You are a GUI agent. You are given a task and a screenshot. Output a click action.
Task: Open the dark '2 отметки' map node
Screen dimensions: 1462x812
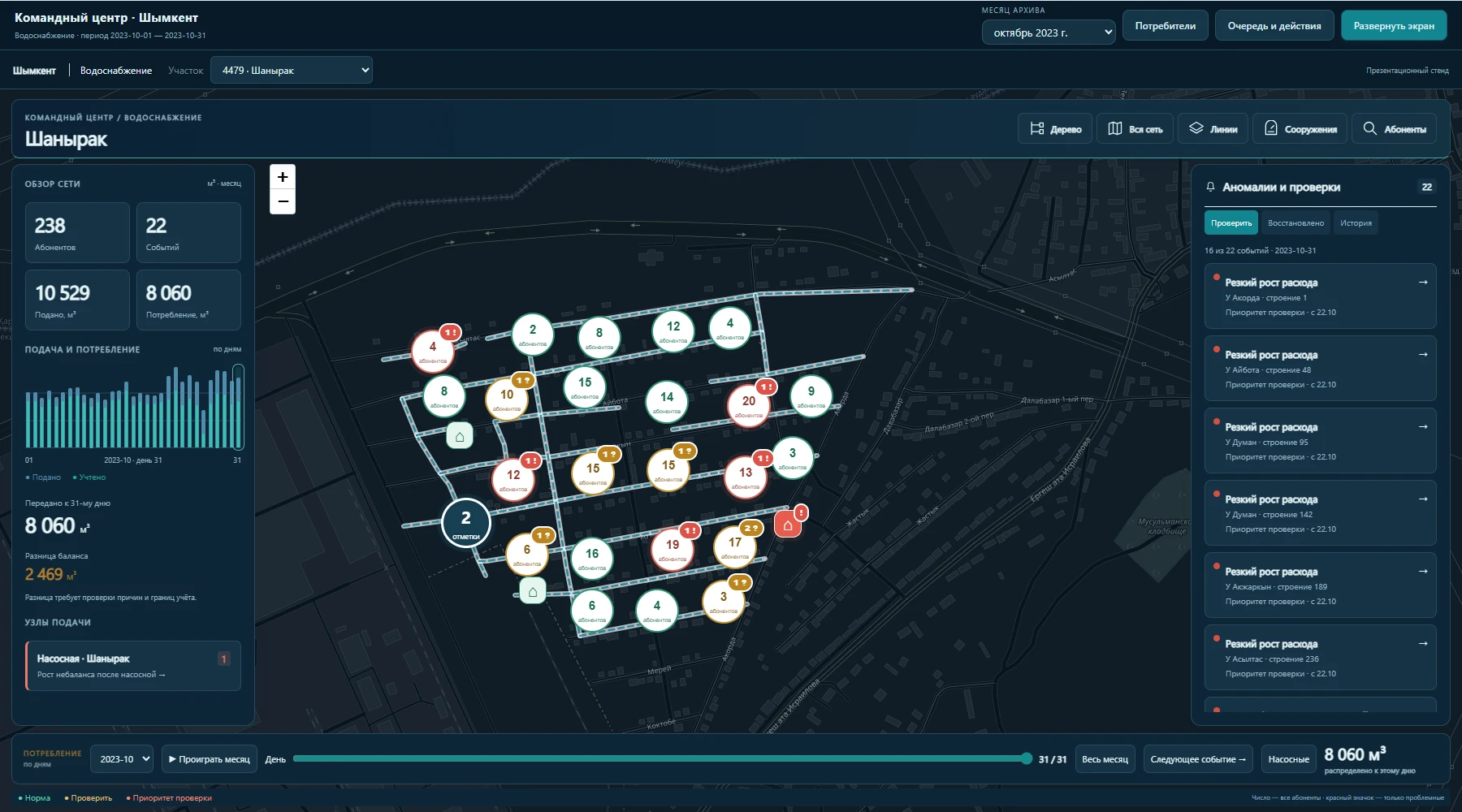tap(466, 523)
